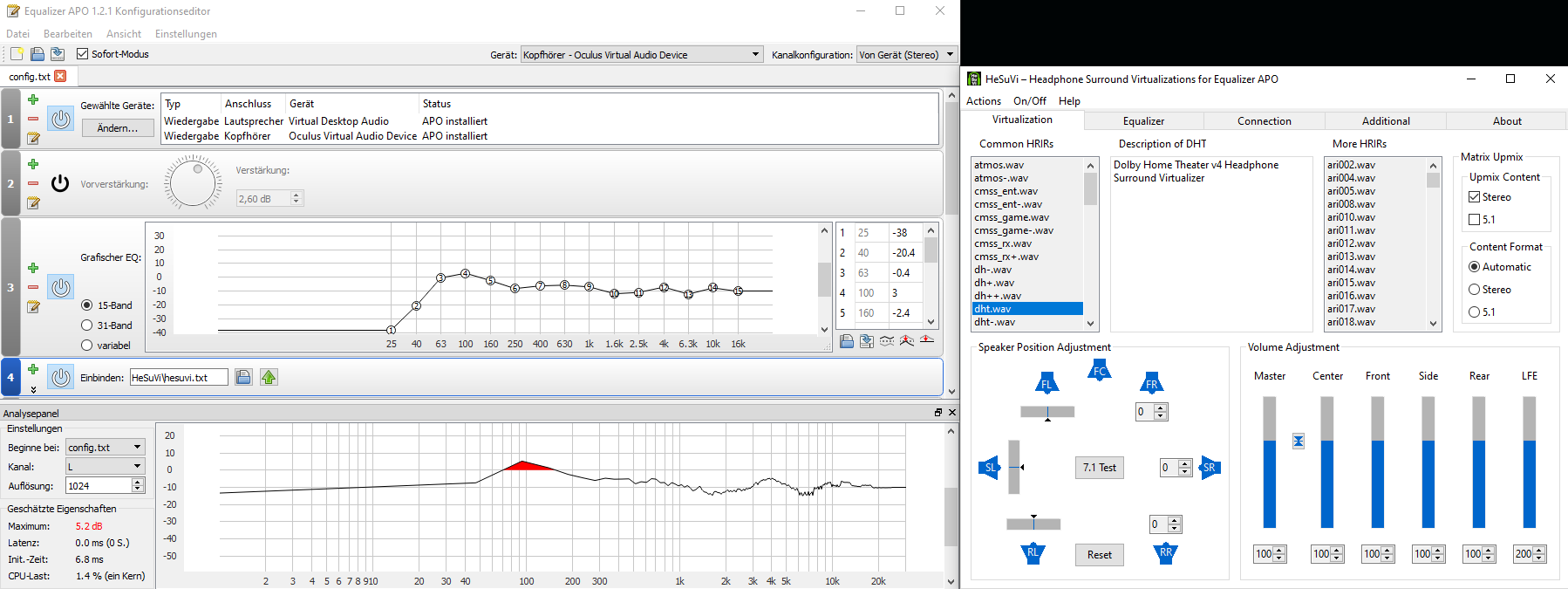This screenshot has height=589, width=1568.
Task: Open the HeSuVi Actions menu
Action: pyautogui.click(x=984, y=101)
